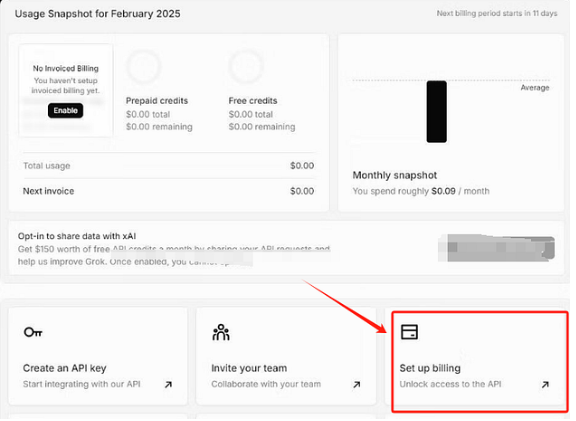Click the No Invoiced Billing card
Viewport: 576px width, 421px height.
click(66, 90)
